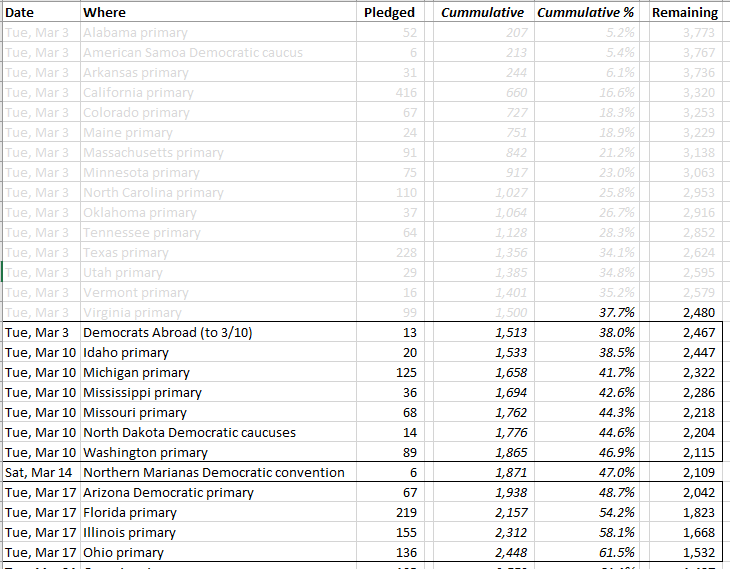Select the Michigan primary row label
The image size is (730, 569).
tap(135, 372)
